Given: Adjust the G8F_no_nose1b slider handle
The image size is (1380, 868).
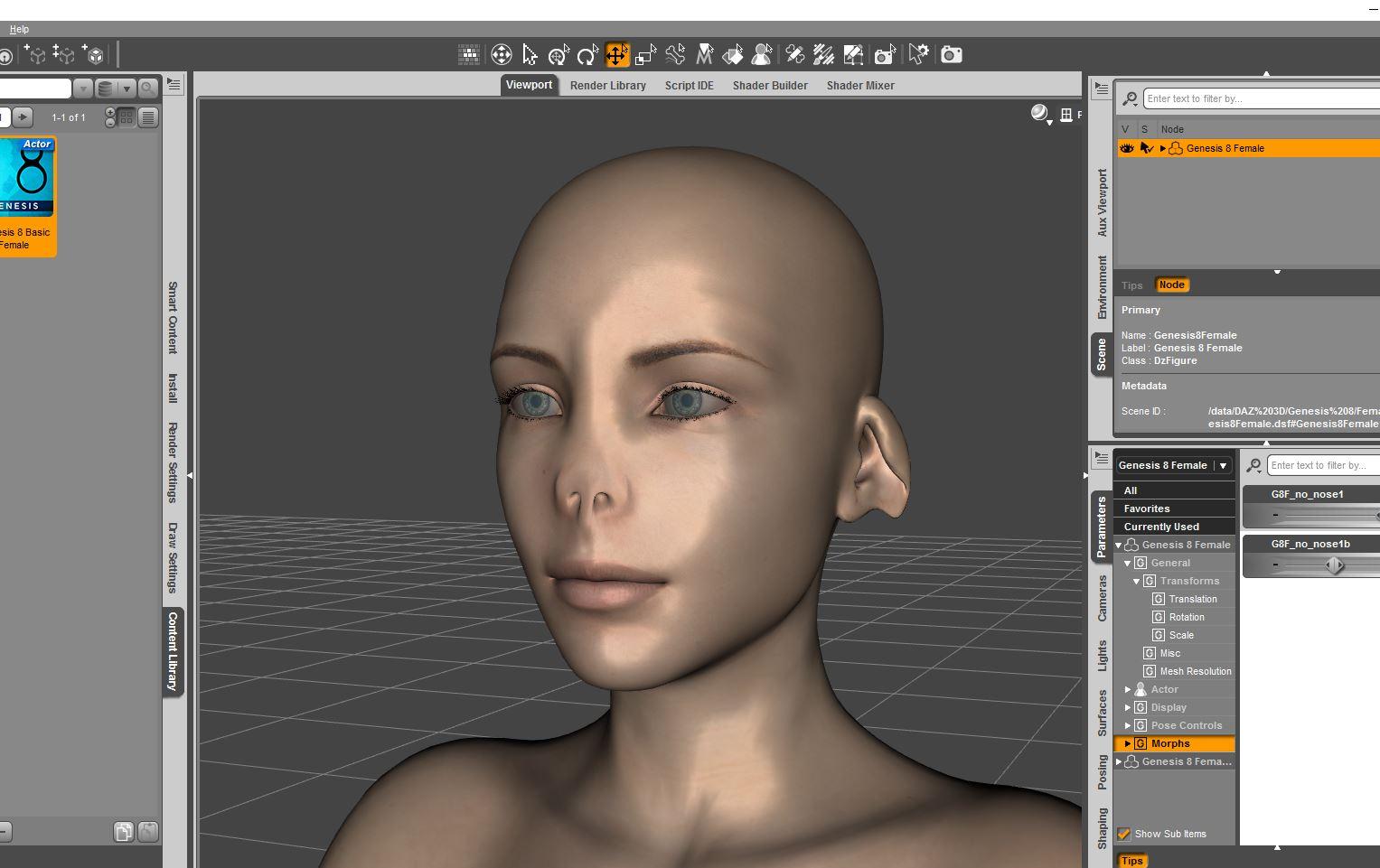Looking at the screenshot, I should pyautogui.click(x=1335, y=565).
